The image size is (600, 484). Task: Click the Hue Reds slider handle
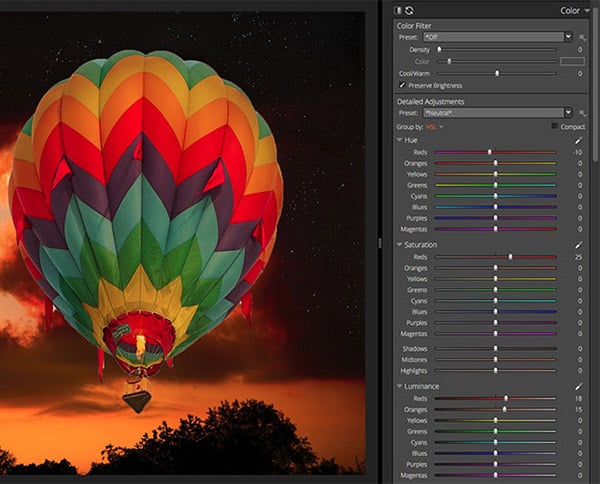tap(490, 152)
